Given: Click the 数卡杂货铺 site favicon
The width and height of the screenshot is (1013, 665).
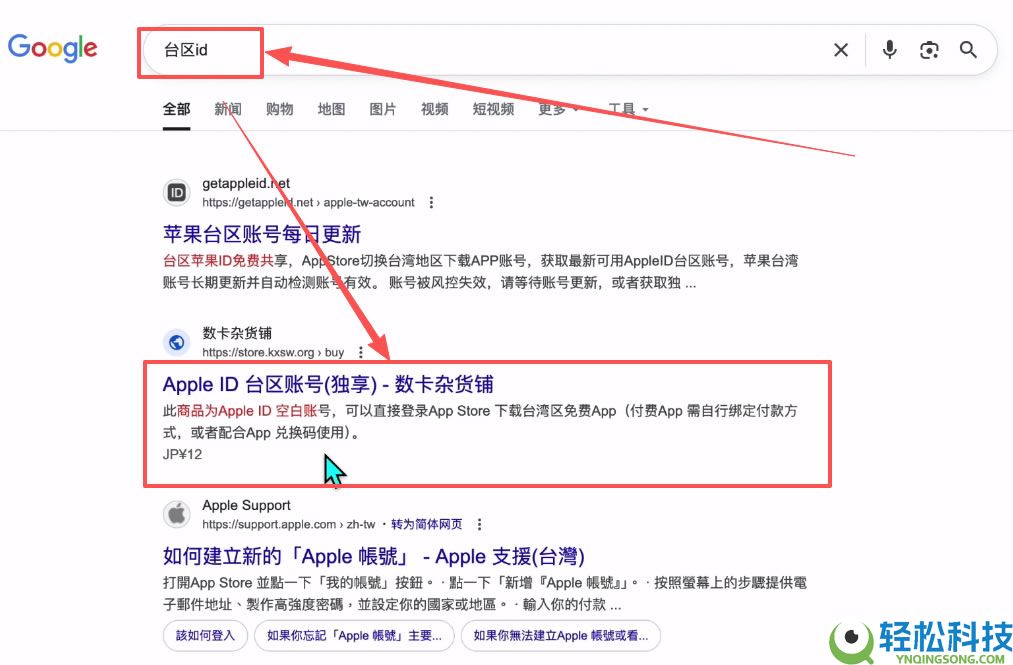Looking at the screenshot, I should 176,342.
